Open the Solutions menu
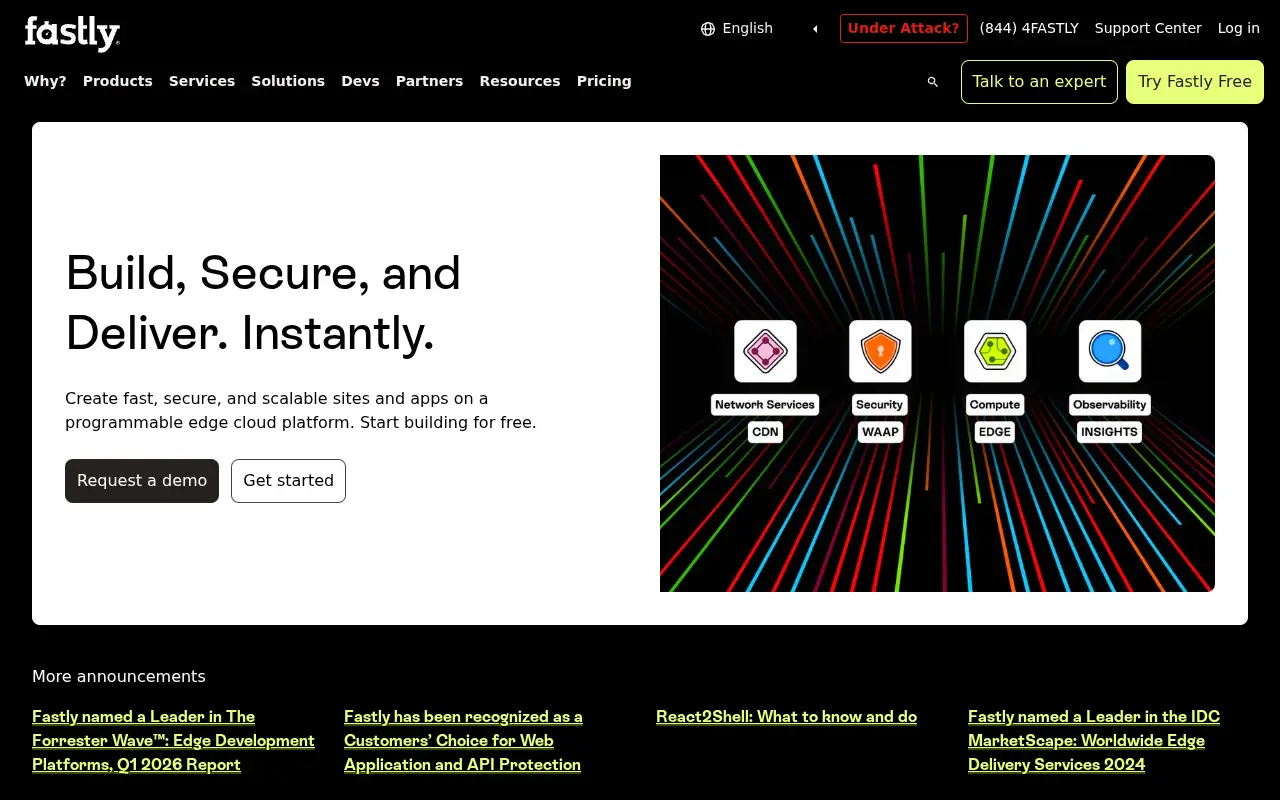Image resolution: width=1280 pixels, height=800 pixels. (288, 81)
